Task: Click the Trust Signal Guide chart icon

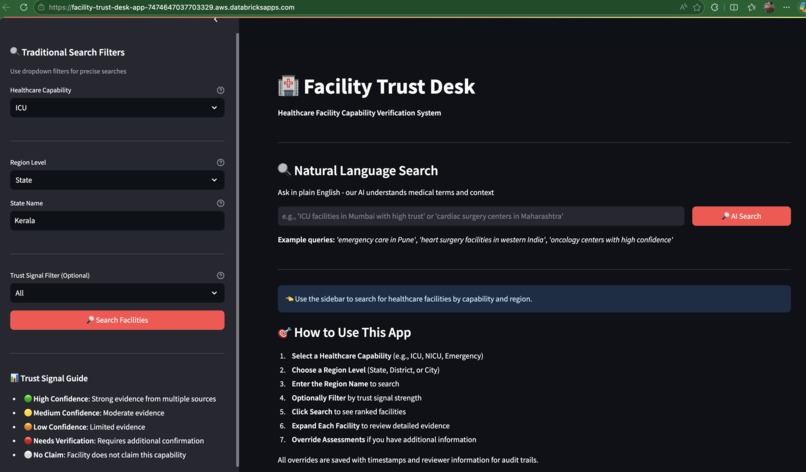Action: (14, 378)
